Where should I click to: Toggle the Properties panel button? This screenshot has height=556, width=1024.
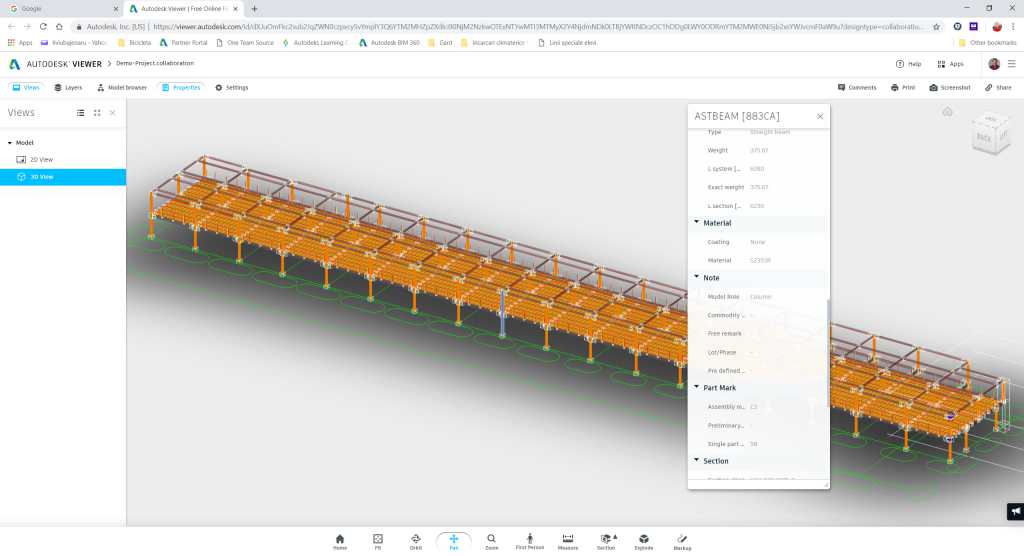click(181, 88)
